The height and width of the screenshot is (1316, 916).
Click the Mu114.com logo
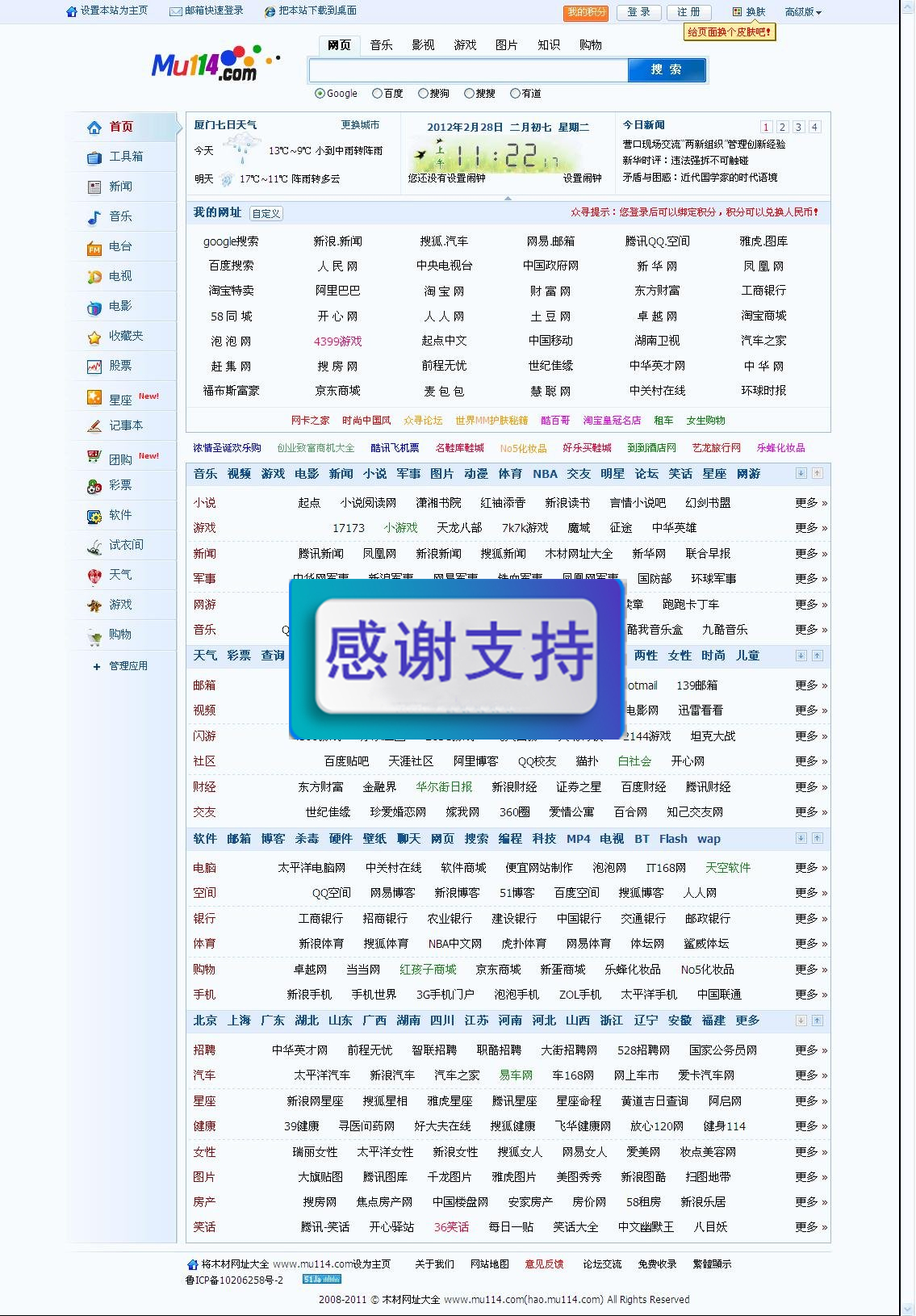click(x=215, y=63)
